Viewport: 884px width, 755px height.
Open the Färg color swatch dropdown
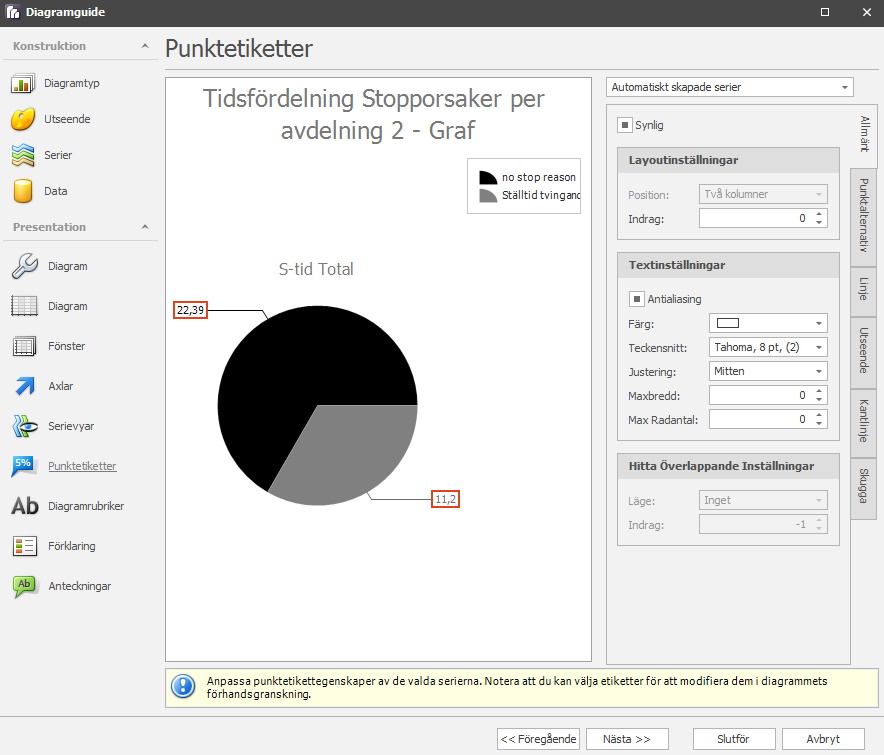coord(768,323)
